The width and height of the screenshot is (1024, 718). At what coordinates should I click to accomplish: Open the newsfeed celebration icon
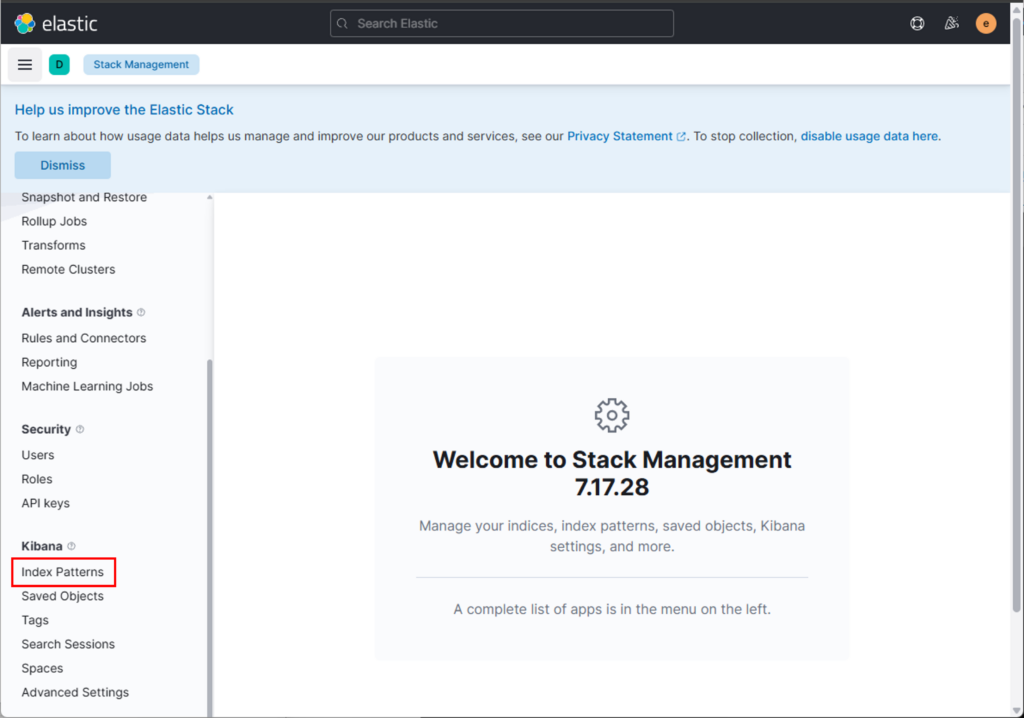tap(952, 24)
